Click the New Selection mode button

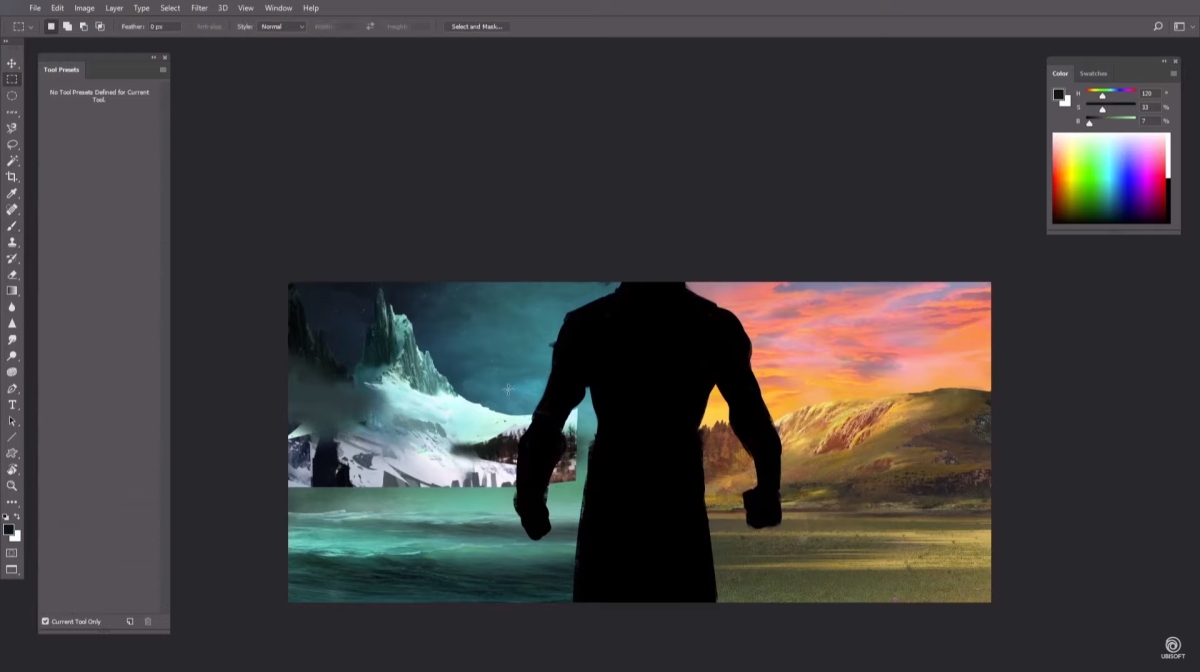point(51,26)
